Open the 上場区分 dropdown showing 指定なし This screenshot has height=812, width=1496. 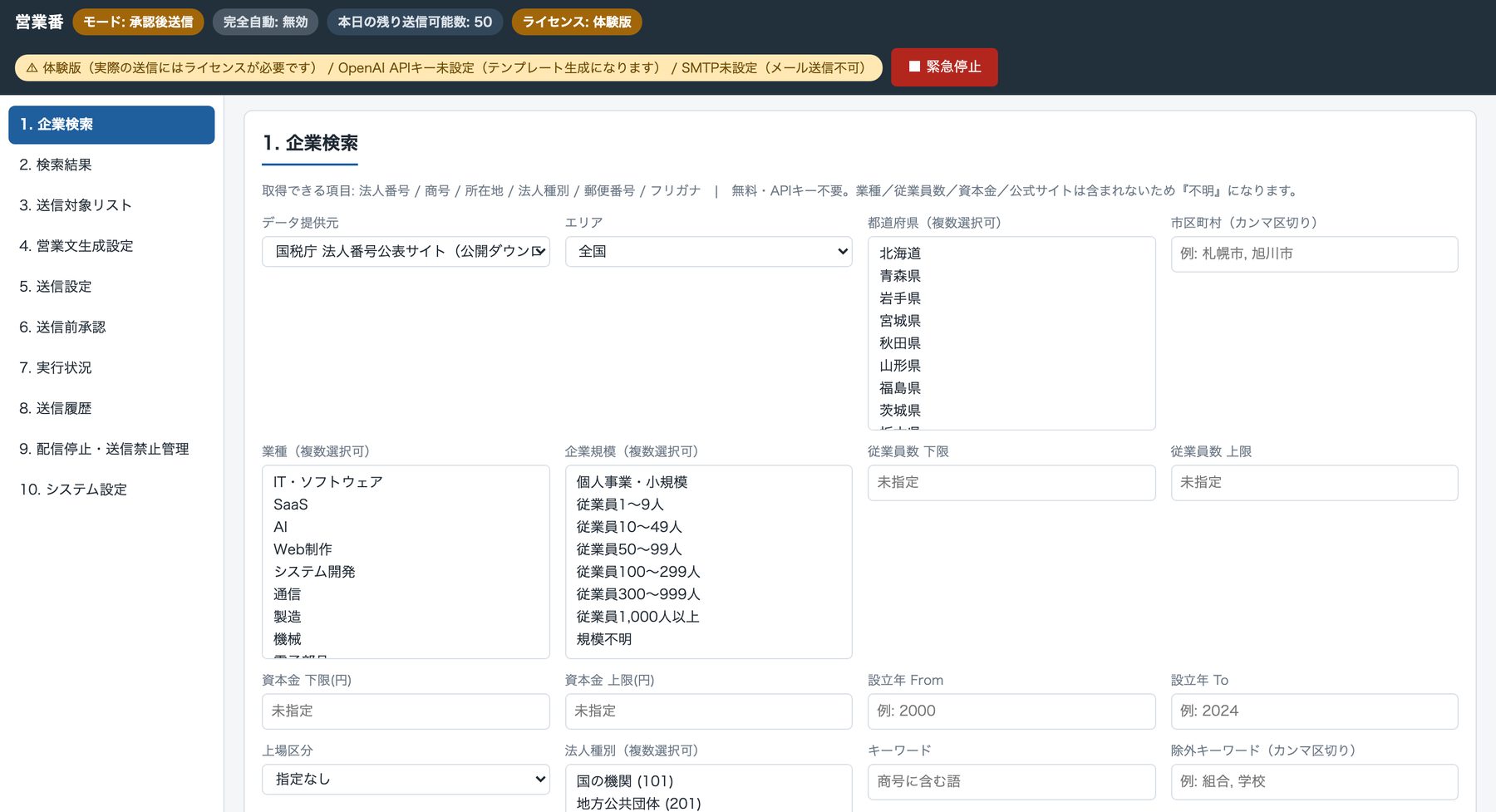[406, 780]
